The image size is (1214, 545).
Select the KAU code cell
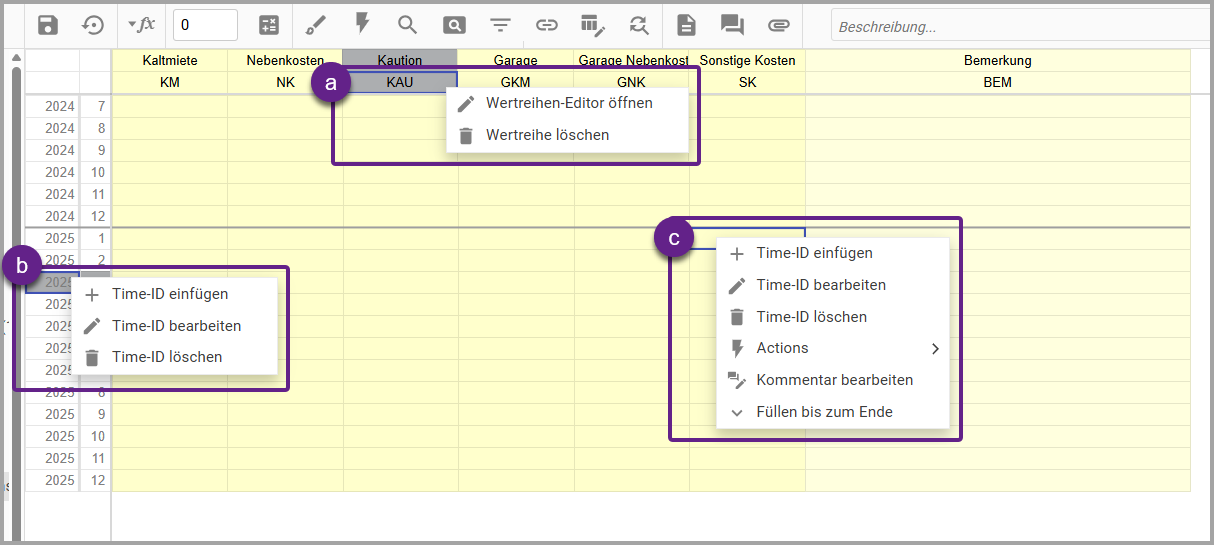(x=400, y=83)
